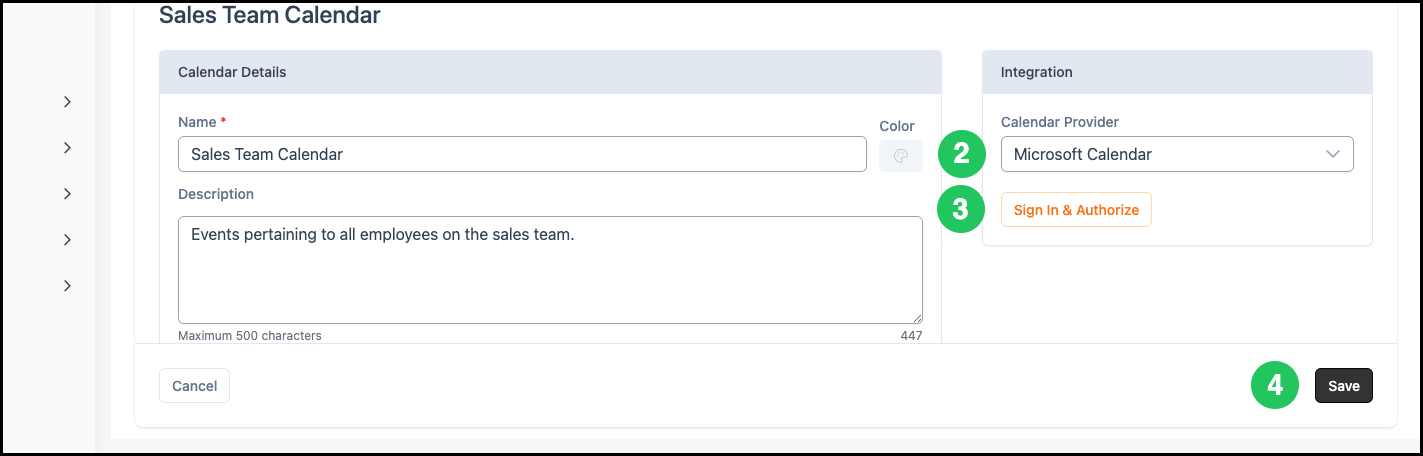Click Sign In & Authorize
The image size is (1423, 456).
[x=1076, y=210]
